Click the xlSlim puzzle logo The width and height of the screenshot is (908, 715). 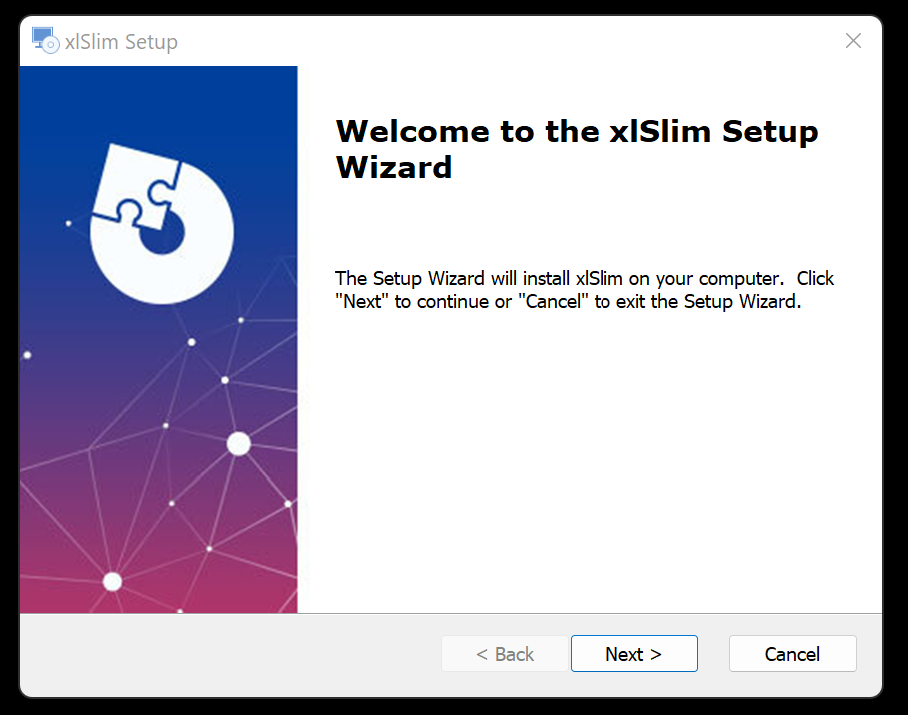162,223
